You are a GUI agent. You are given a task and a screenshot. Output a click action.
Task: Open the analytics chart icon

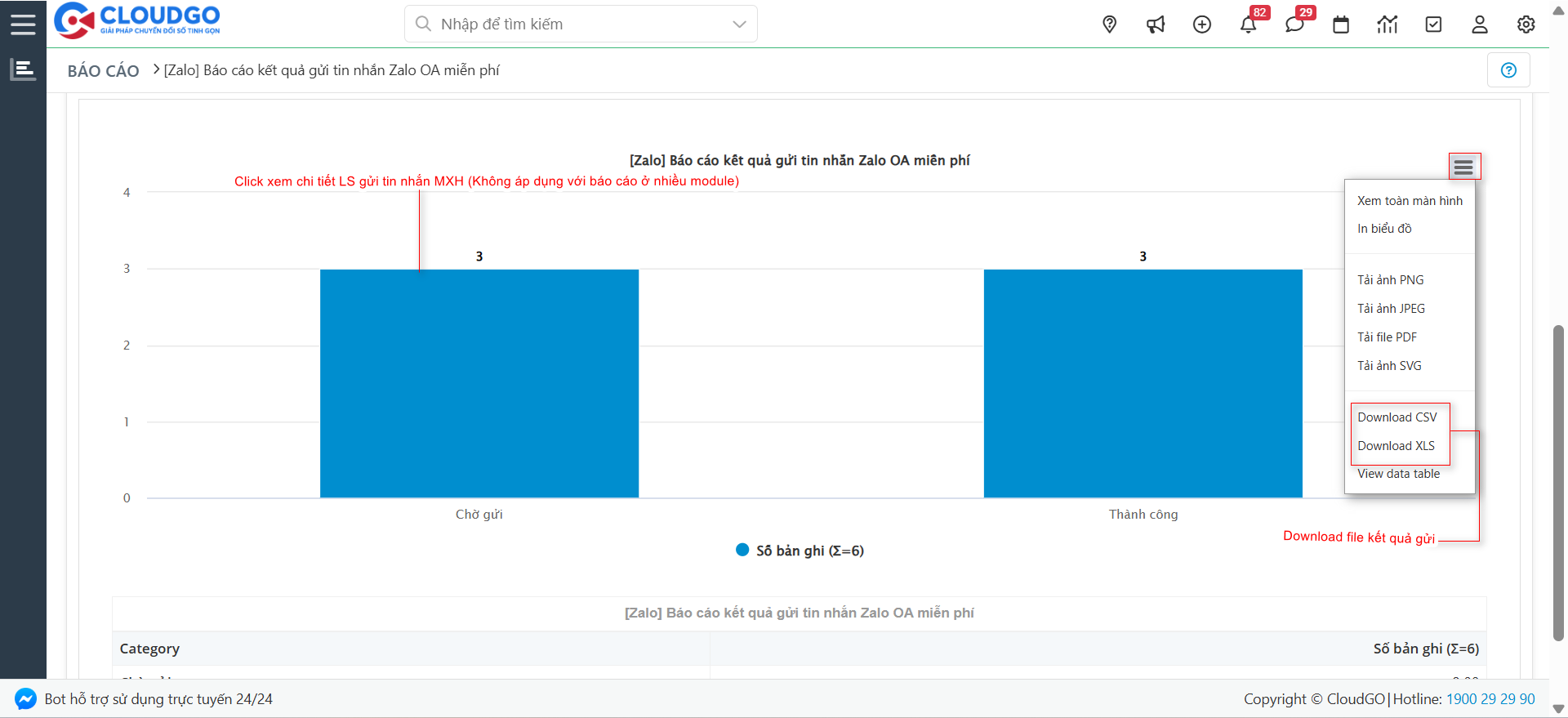[x=1387, y=25]
